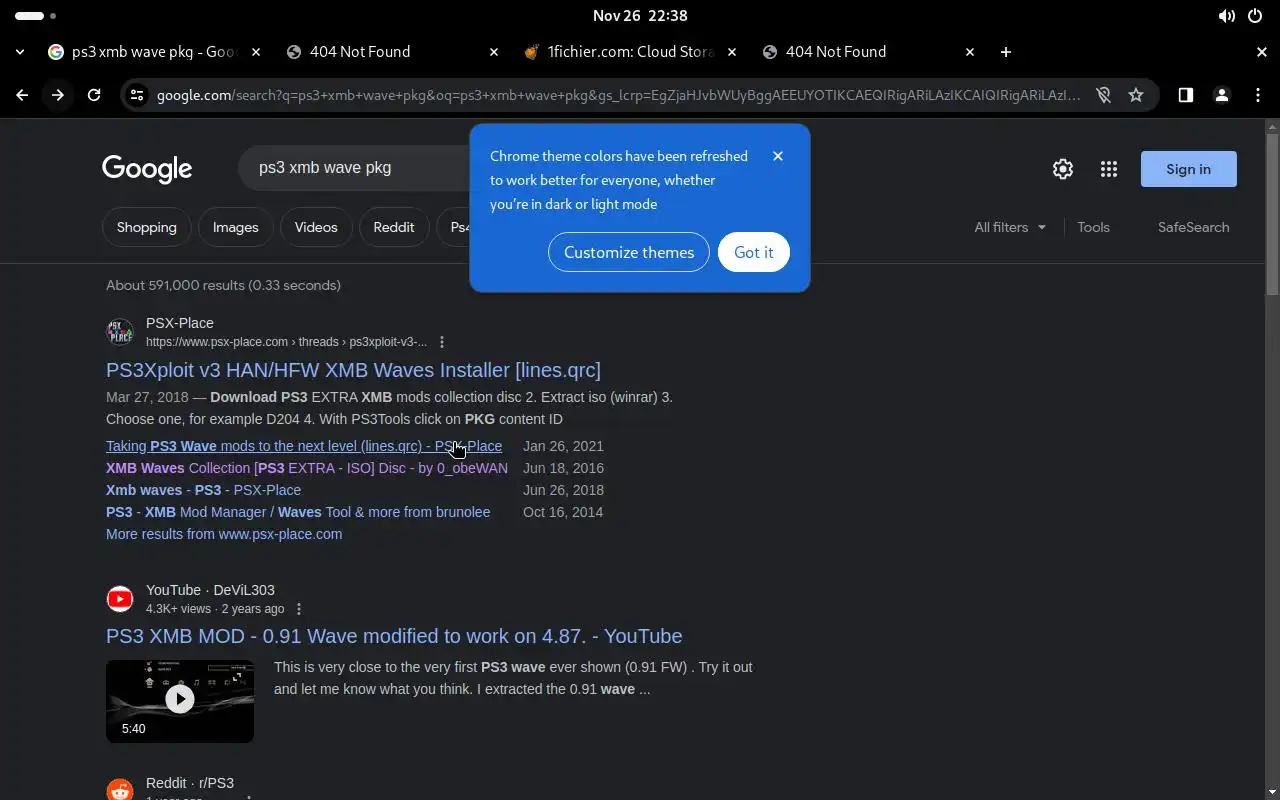Open options for YouTube DeViL303 result
The image size is (1280, 800).
point(298,609)
